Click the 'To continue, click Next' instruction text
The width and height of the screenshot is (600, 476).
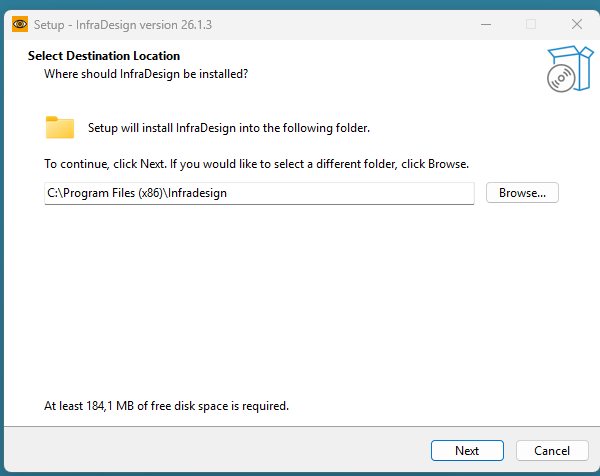pyautogui.click(x=256, y=163)
